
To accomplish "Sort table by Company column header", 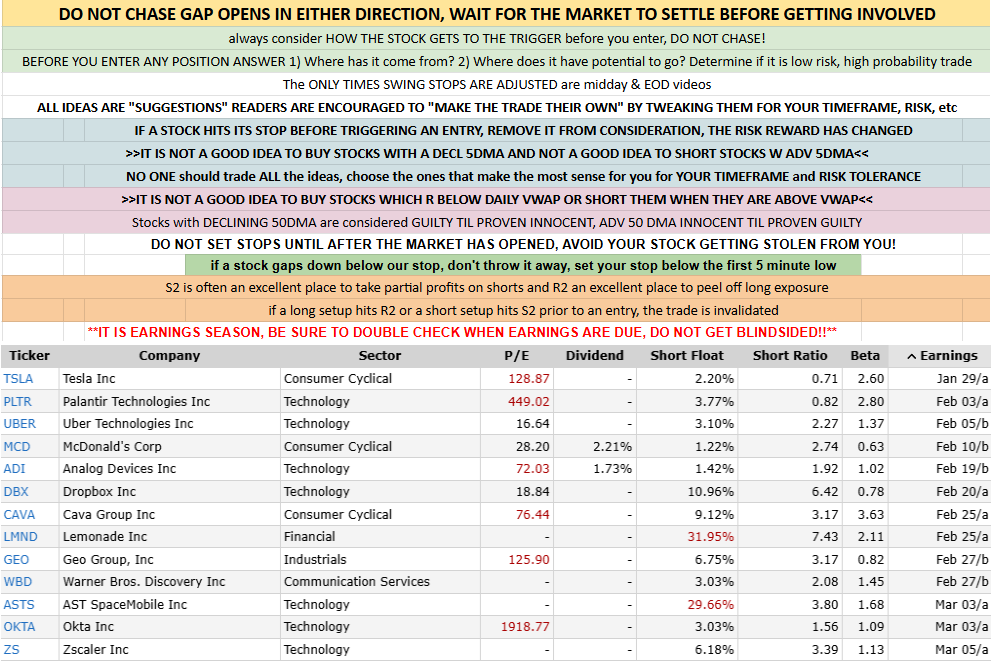I will (169, 355).
